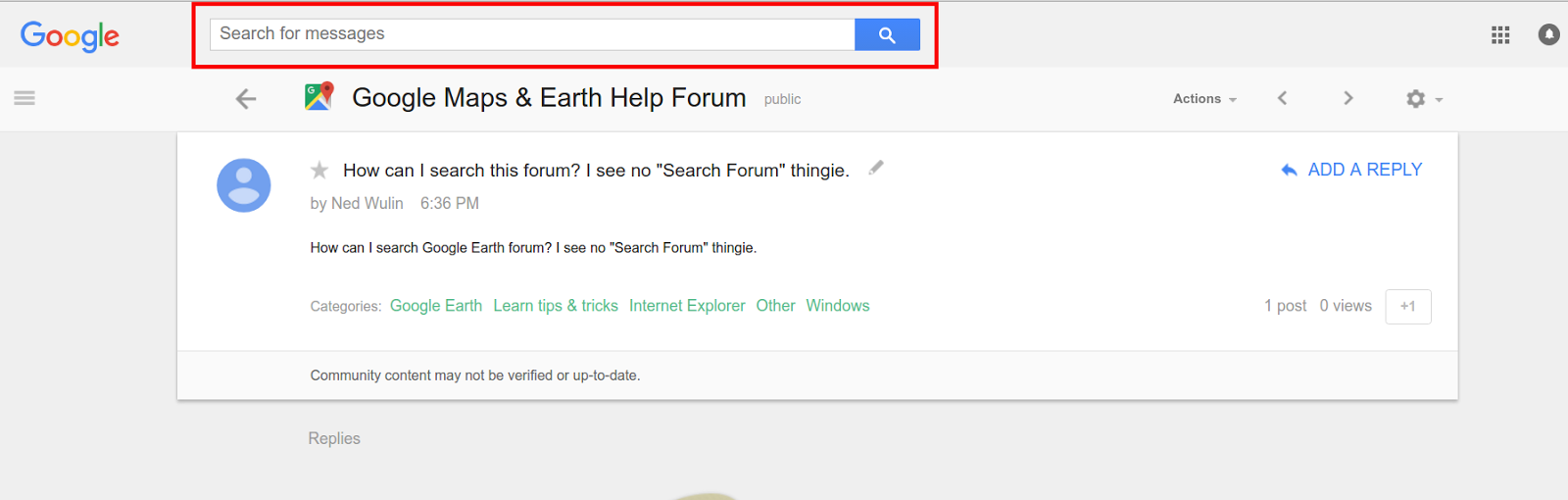This screenshot has width=1568, height=500.
Task: Open the settings gear dropdown
Action: click(1424, 99)
